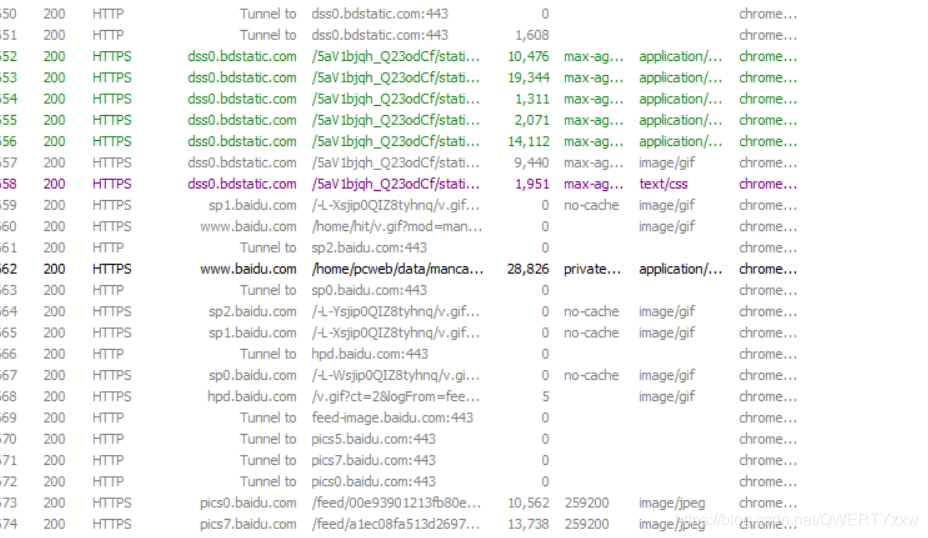928x538 pixels.
Task: Select the dss0.bdstatic.com session sized 19,344
Action: (x=398, y=78)
